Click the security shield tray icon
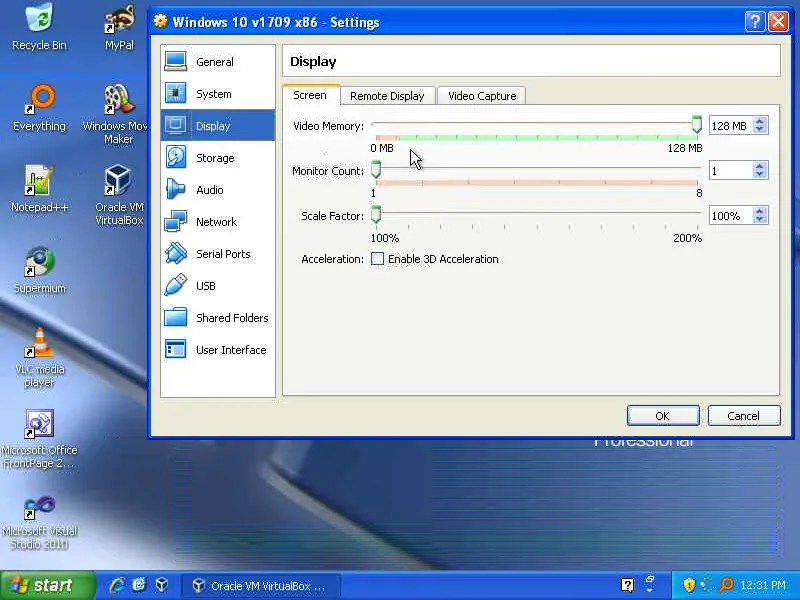Screen dimensions: 800x600 point(689,585)
